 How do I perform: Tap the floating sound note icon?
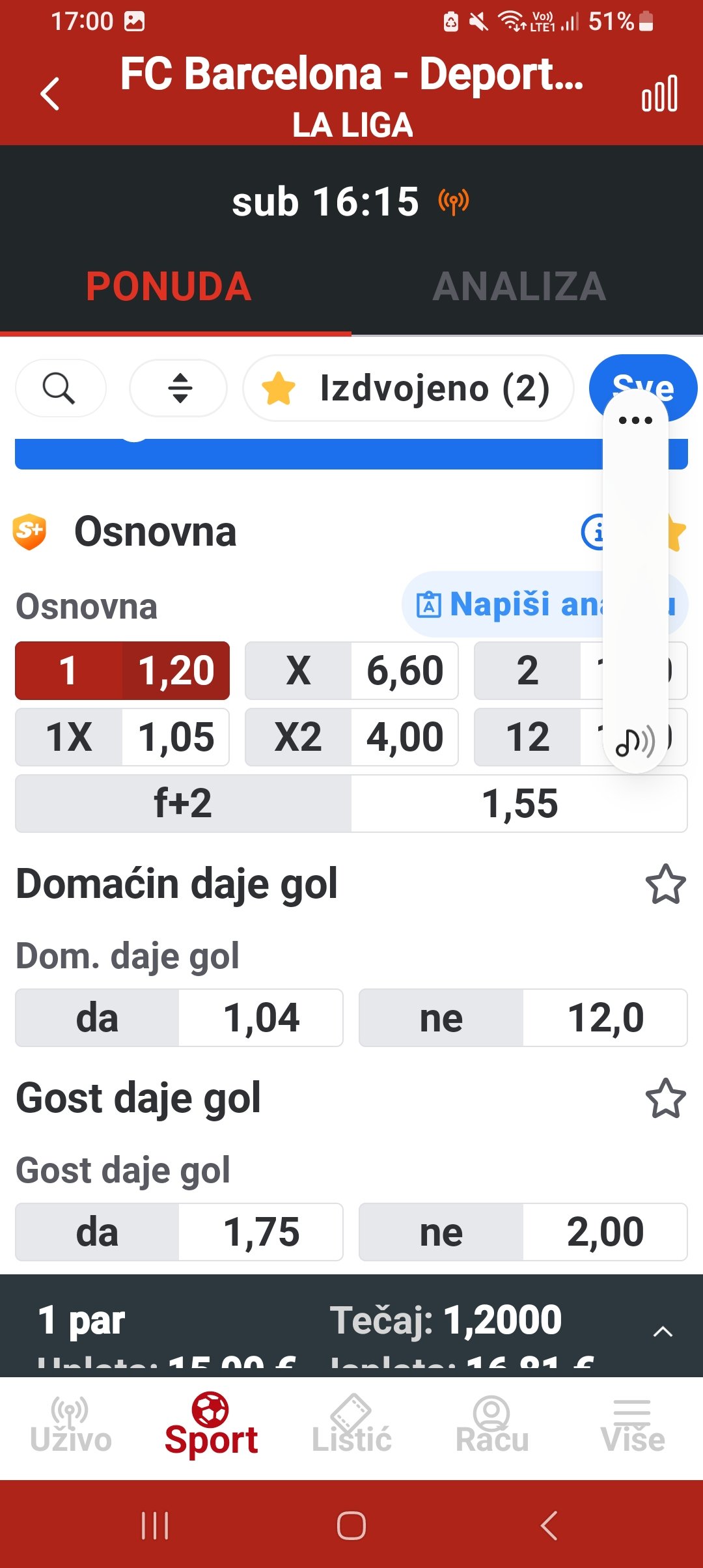(x=635, y=742)
